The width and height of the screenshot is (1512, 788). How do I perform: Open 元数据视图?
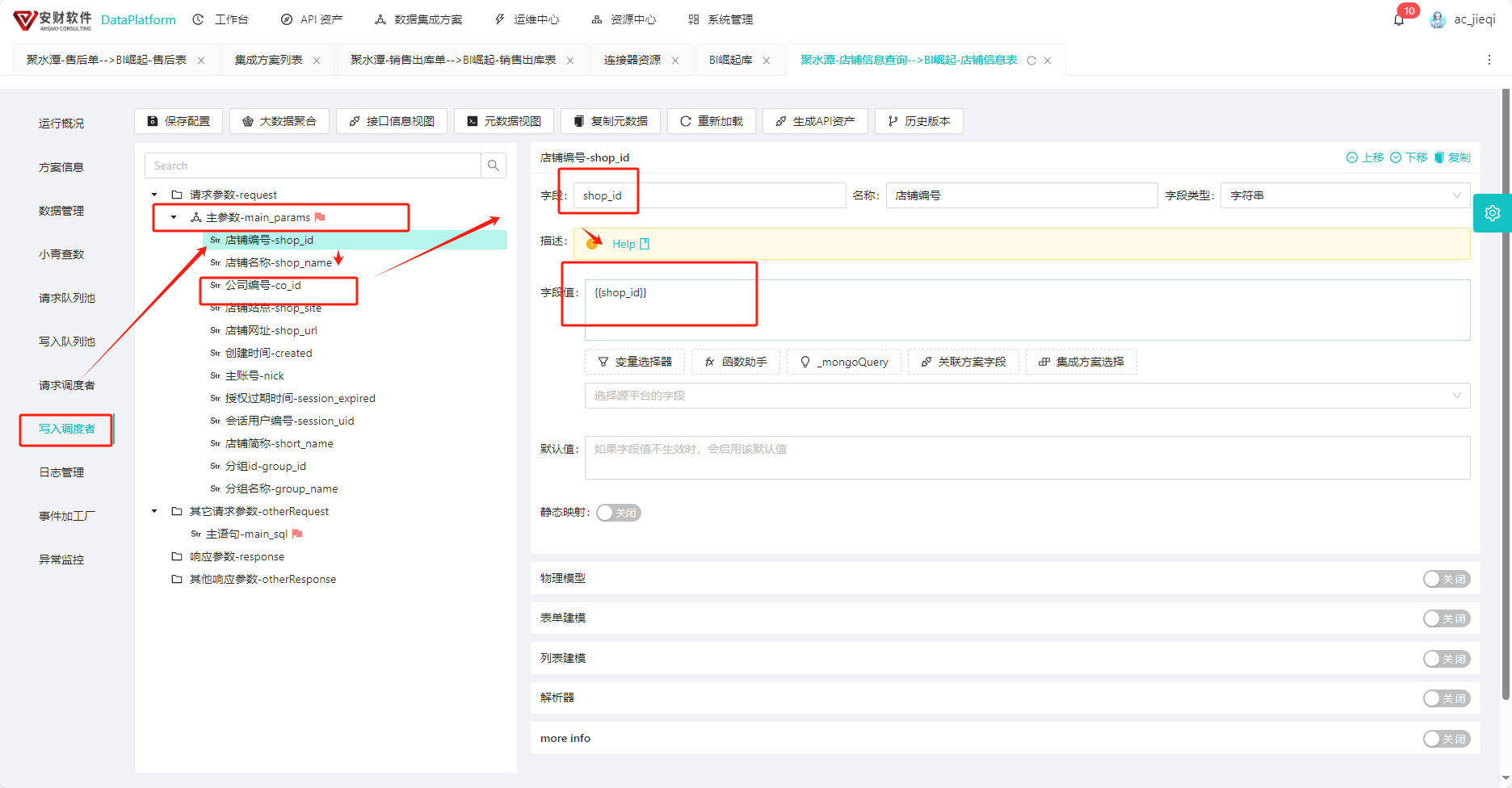(504, 121)
